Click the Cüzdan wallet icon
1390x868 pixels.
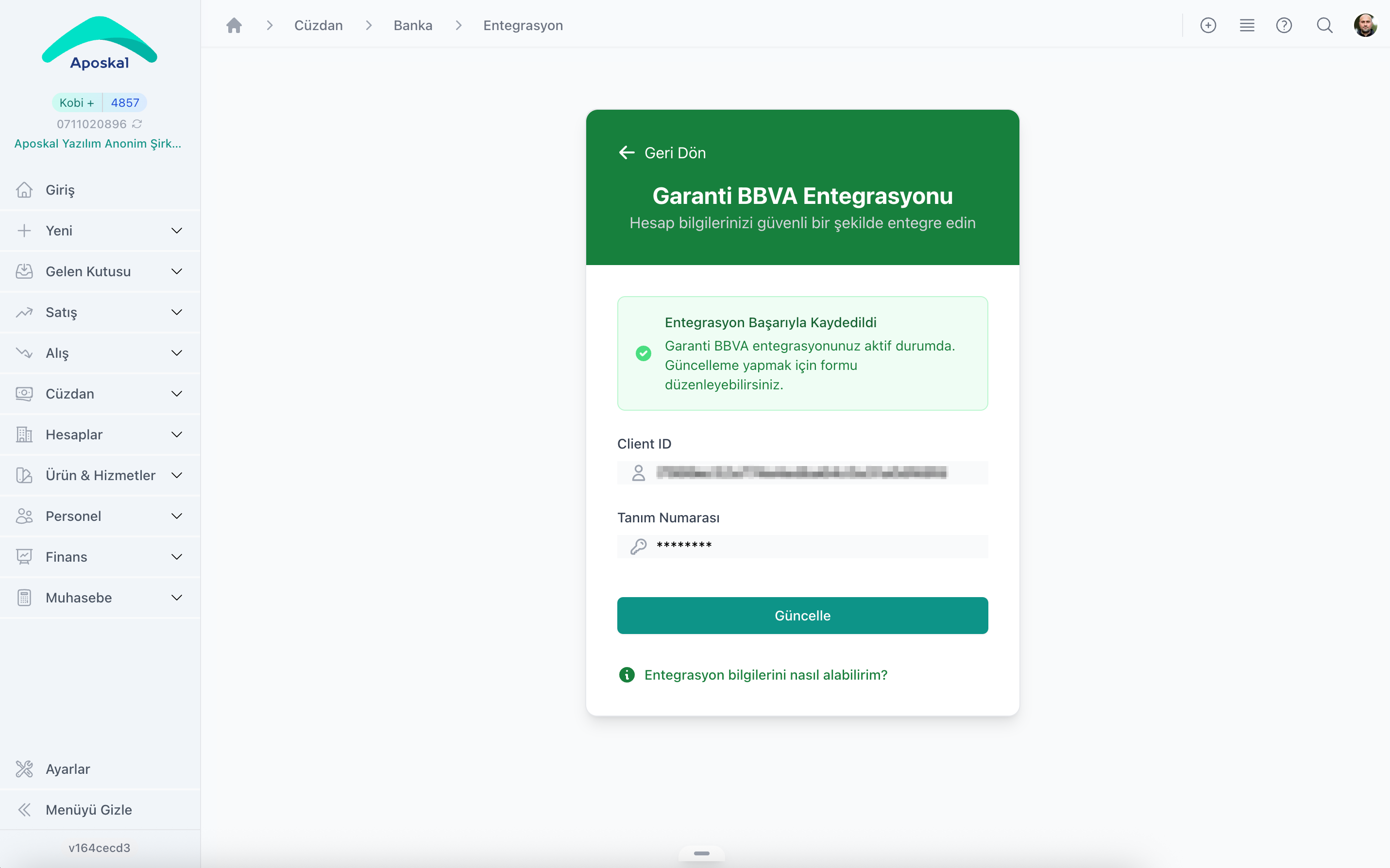point(24,394)
